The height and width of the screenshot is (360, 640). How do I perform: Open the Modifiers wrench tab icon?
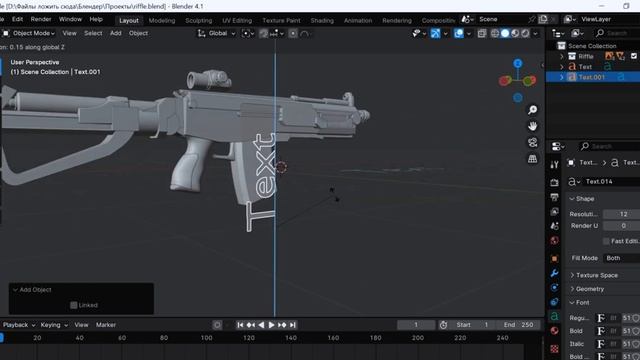click(x=554, y=273)
